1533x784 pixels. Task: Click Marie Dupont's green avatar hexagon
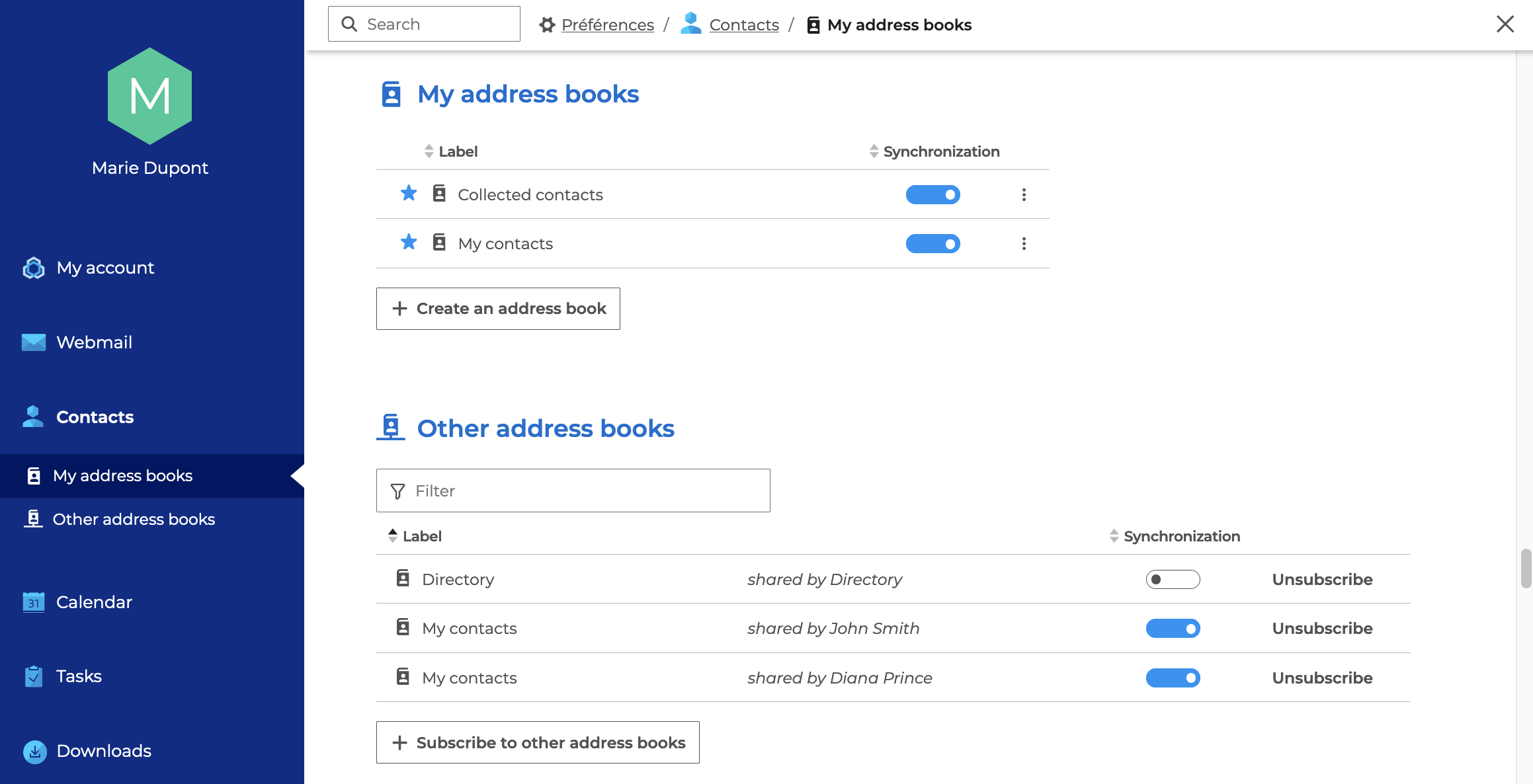point(150,97)
